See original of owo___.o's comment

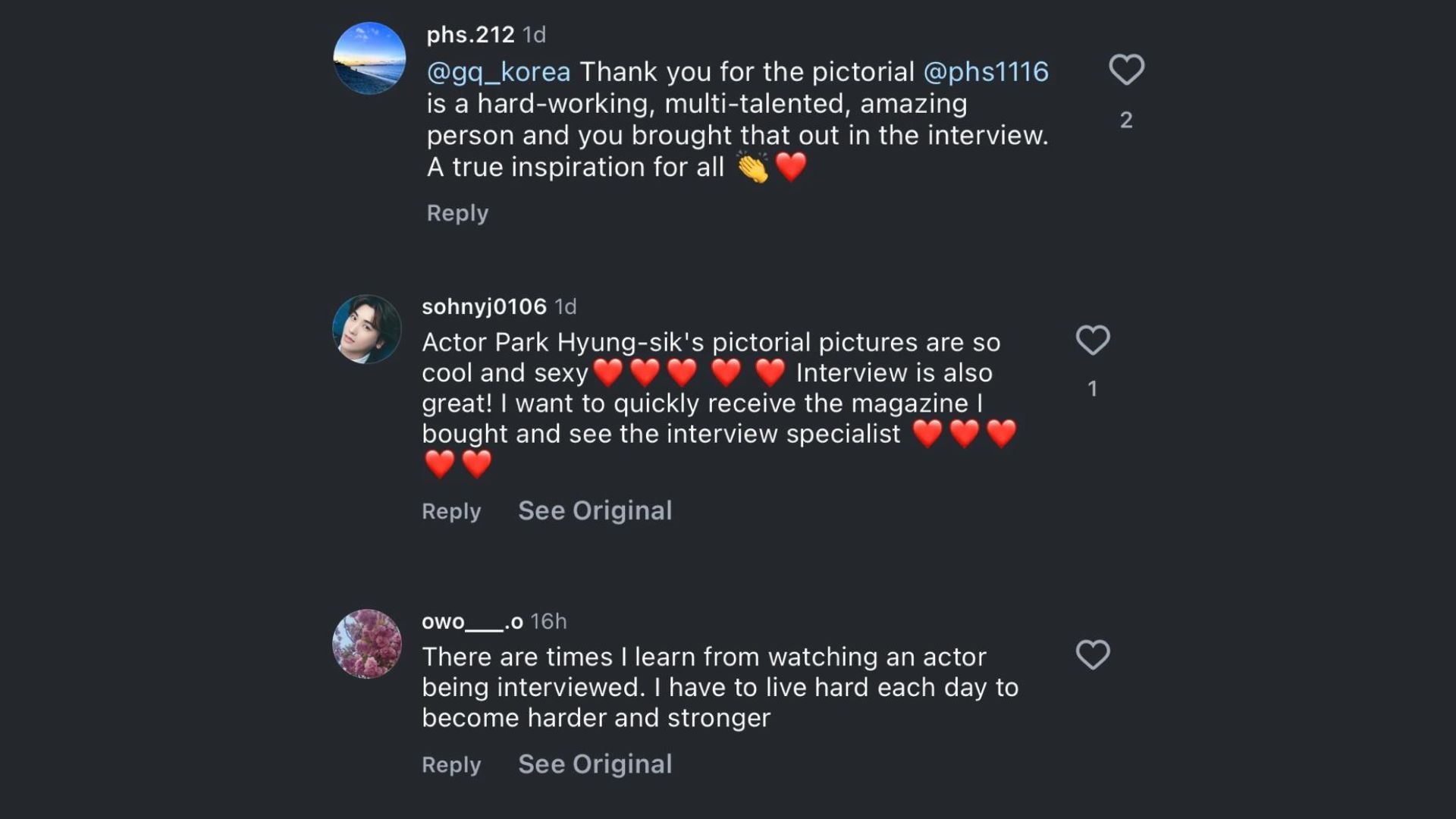(x=595, y=764)
